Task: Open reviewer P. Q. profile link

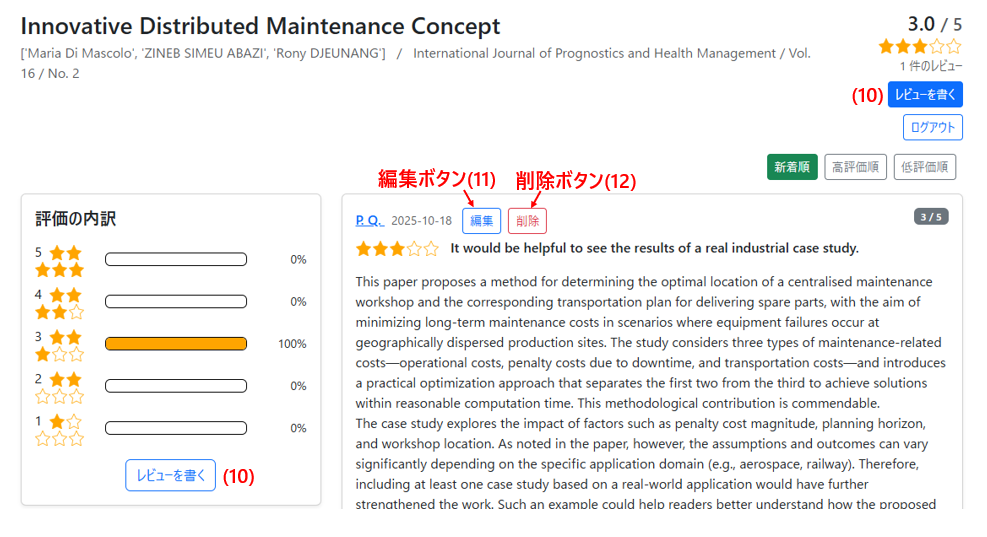Action: (x=369, y=220)
